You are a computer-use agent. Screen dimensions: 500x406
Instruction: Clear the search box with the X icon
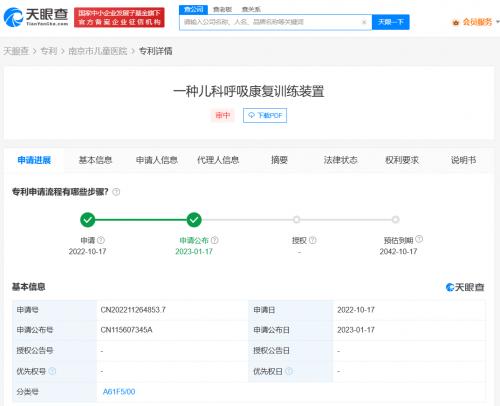click(364, 22)
